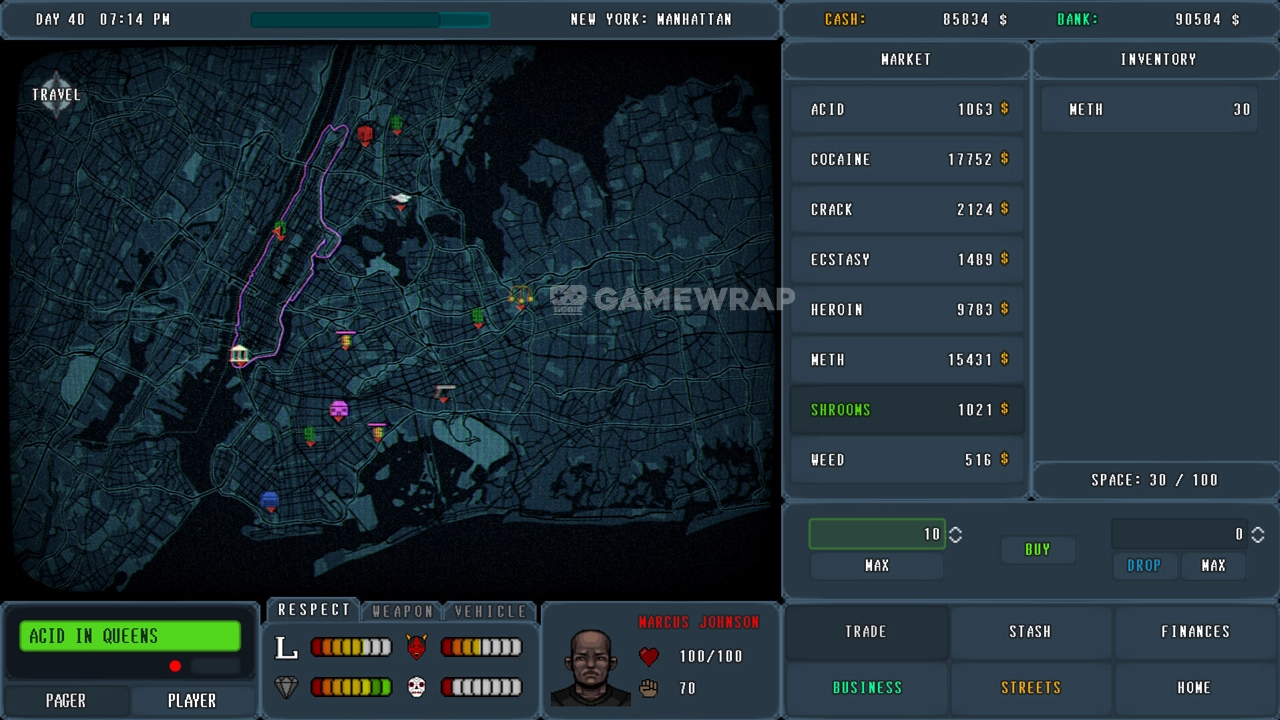Click the buy quantity stepper arrows
1280x720 pixels.
(955, 535)
